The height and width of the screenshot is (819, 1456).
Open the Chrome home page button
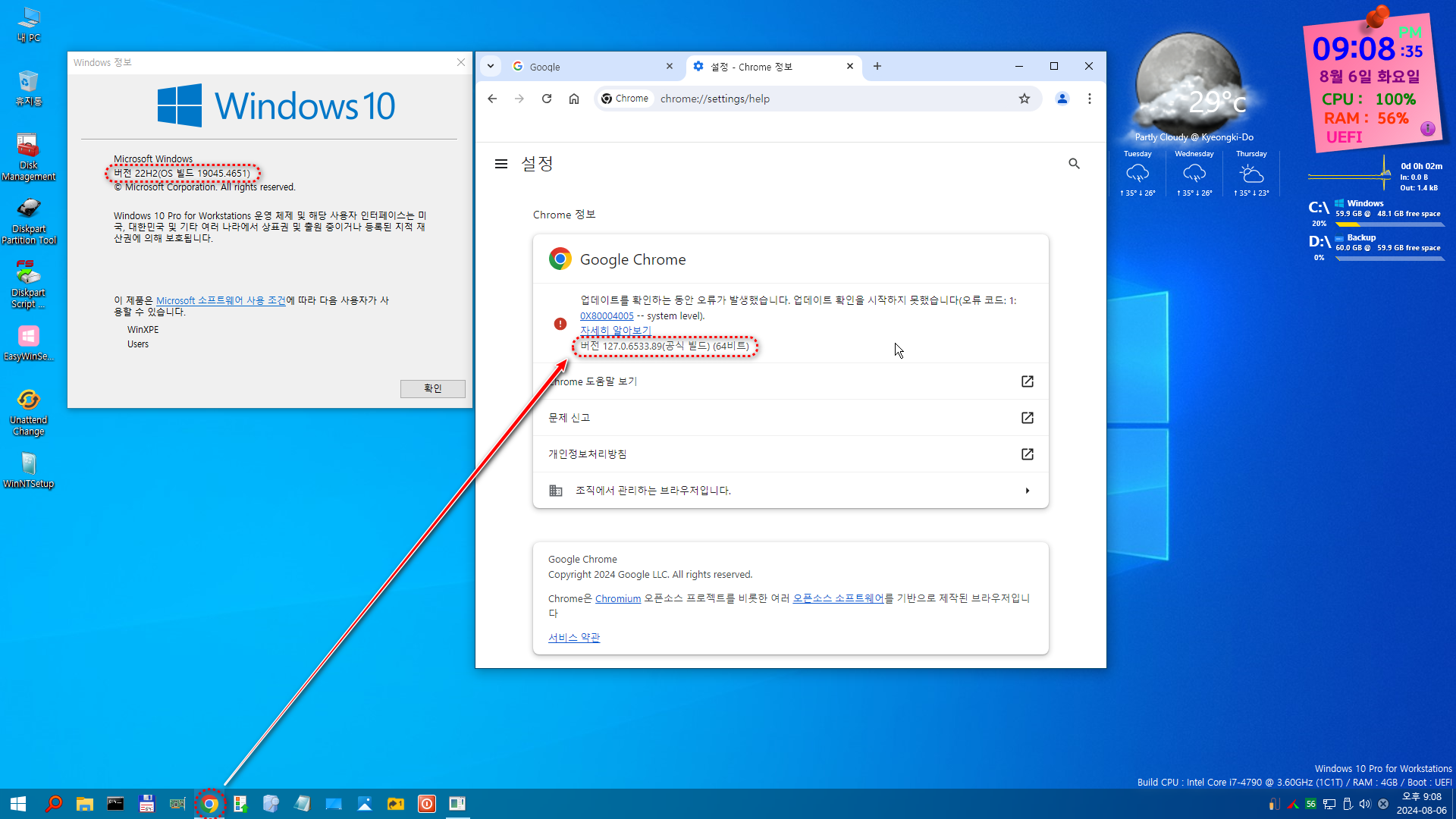[x=574, y=99]
